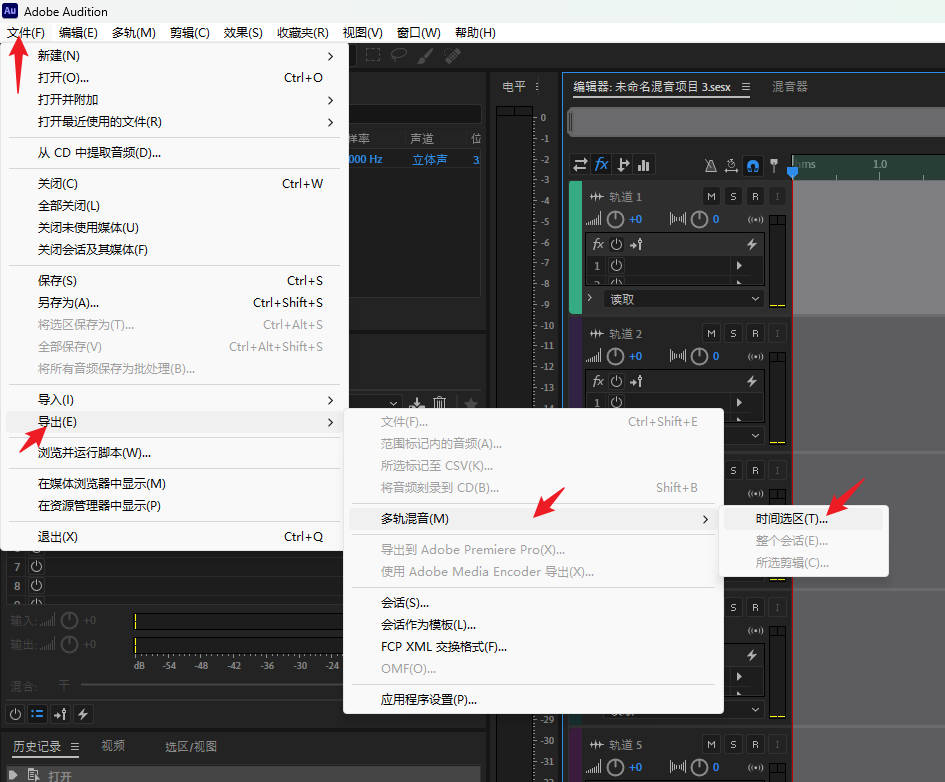Viewport: 945px width, 782px height.
Task: Toggle the inputs/outputs button in editor toolbar
Action: coord(580,164)
